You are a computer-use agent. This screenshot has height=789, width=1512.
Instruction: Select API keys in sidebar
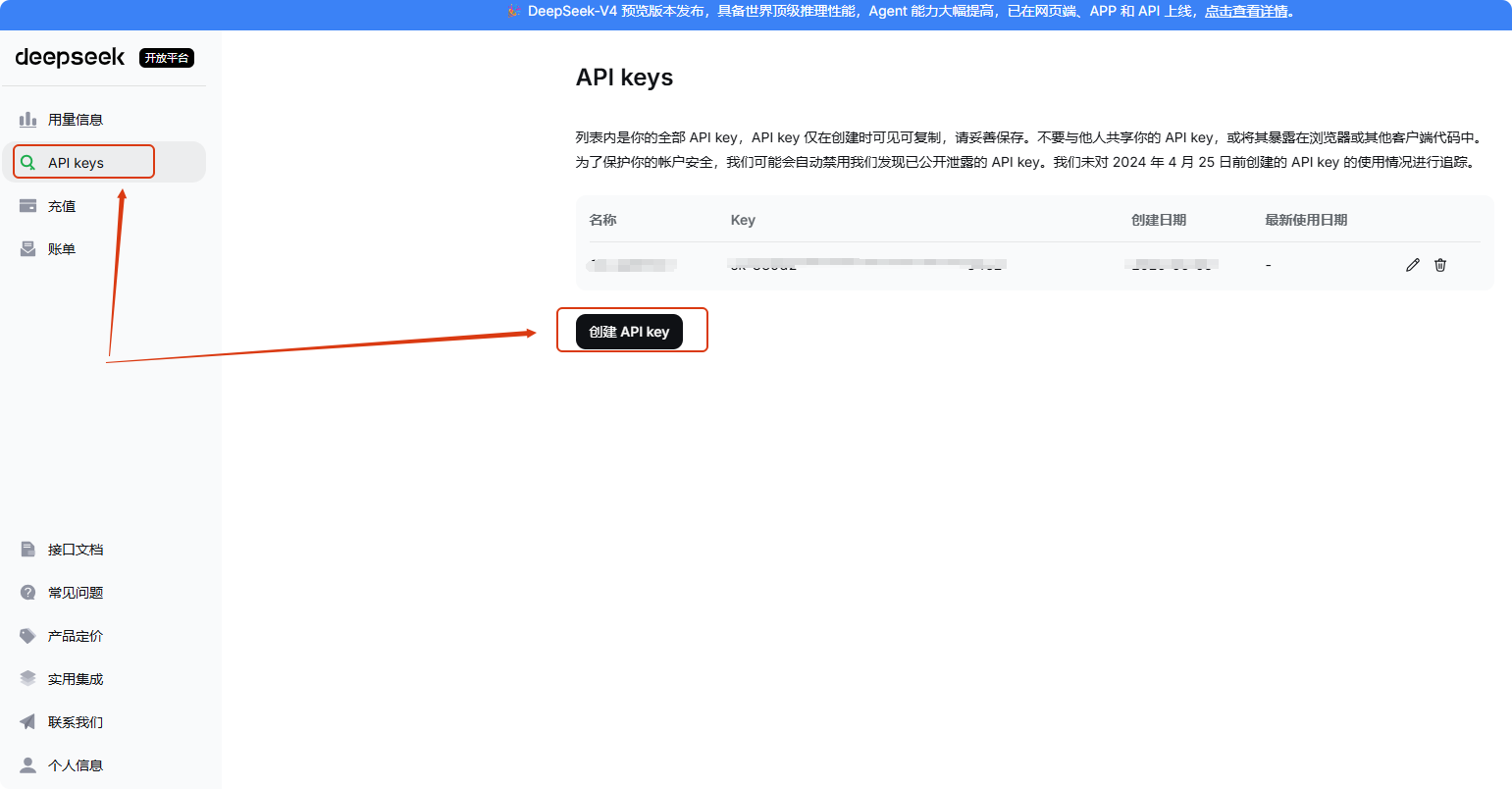tap(104, 162)
